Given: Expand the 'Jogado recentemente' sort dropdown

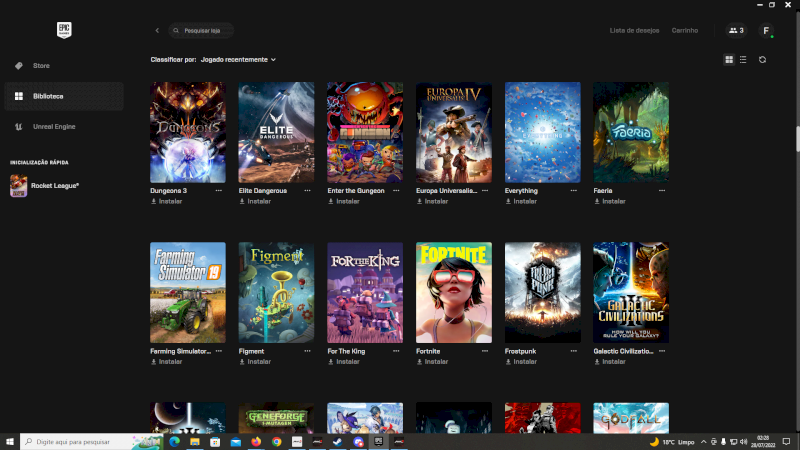Looking at the screenshot, I should click(238, 60).
